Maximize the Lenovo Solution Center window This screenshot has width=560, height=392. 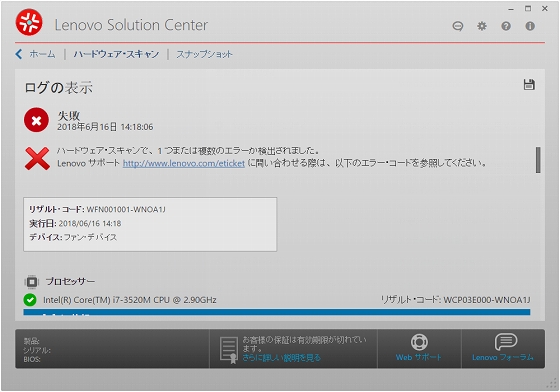(528, 9)
